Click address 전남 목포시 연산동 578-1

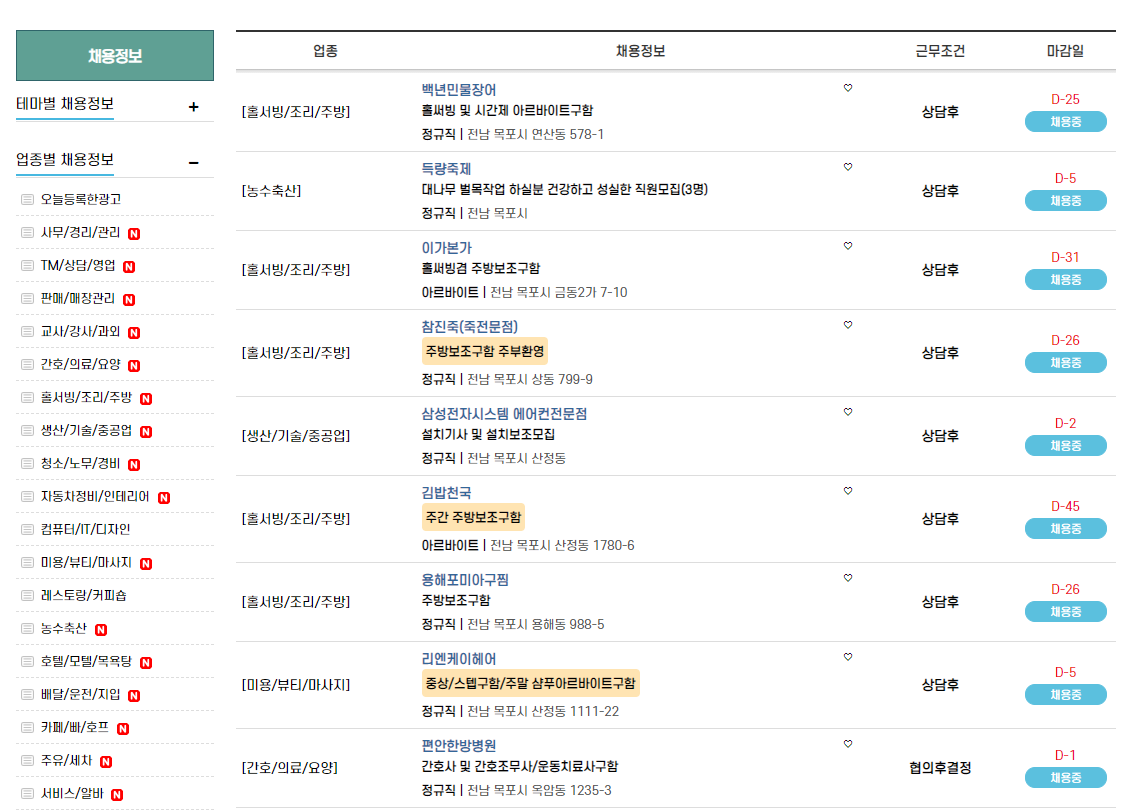point(535,135)
